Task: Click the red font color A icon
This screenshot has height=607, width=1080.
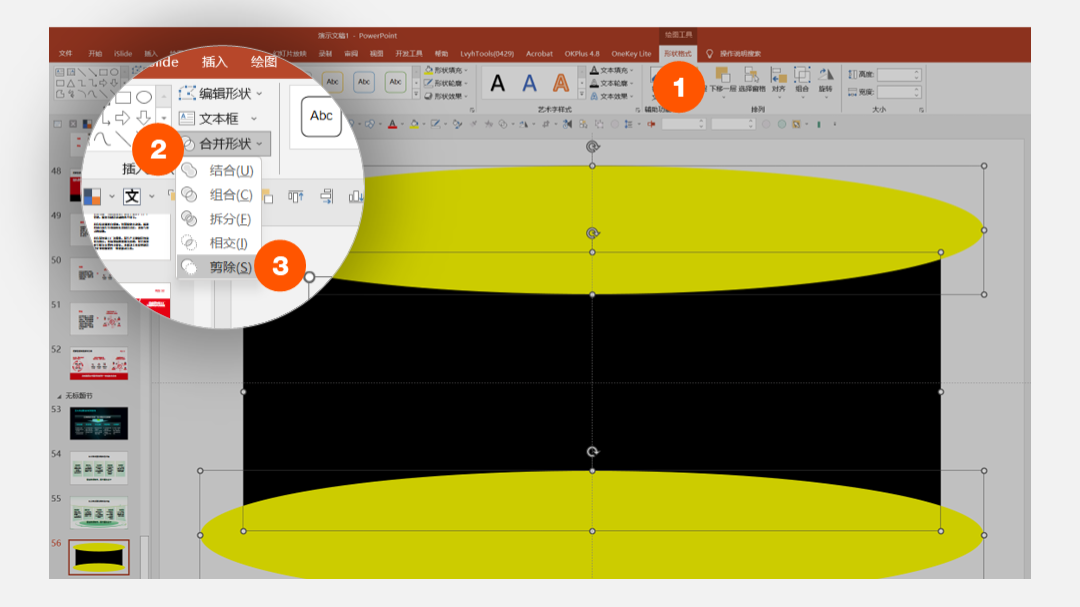Action: click(x=392, y=125)
